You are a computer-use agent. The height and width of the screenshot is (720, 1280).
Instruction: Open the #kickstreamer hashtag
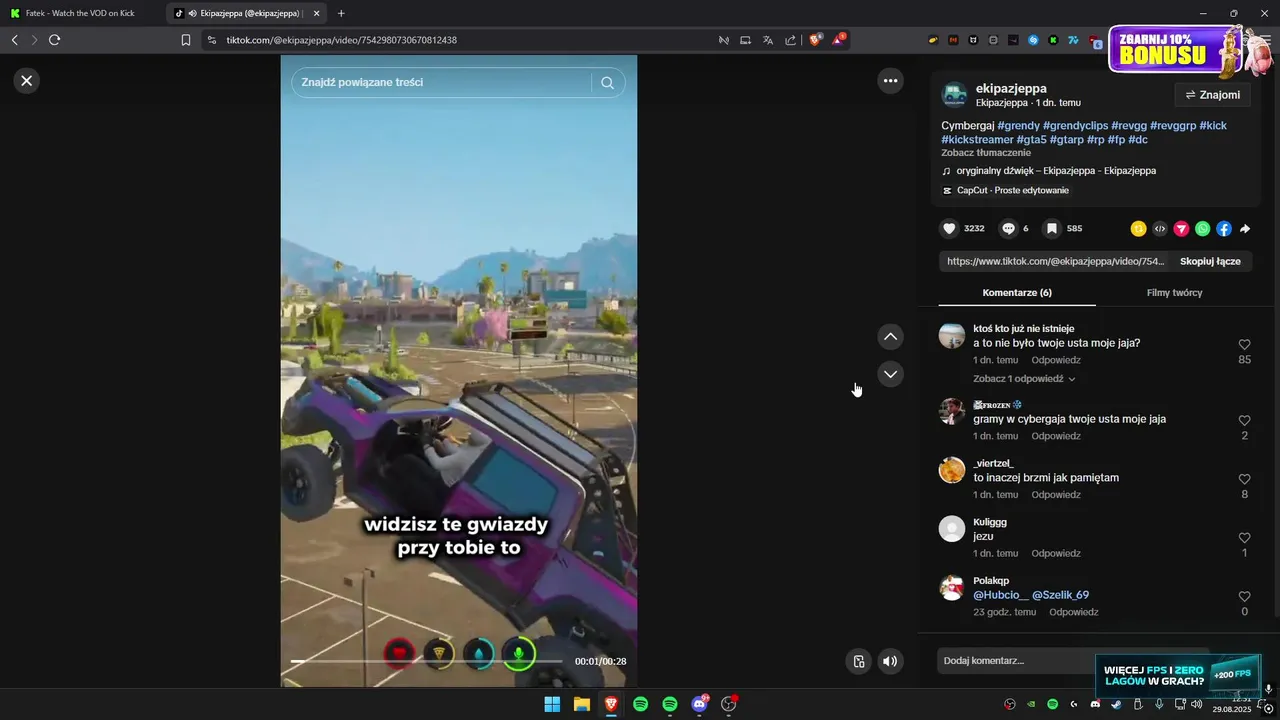click(x=977, y=139)
